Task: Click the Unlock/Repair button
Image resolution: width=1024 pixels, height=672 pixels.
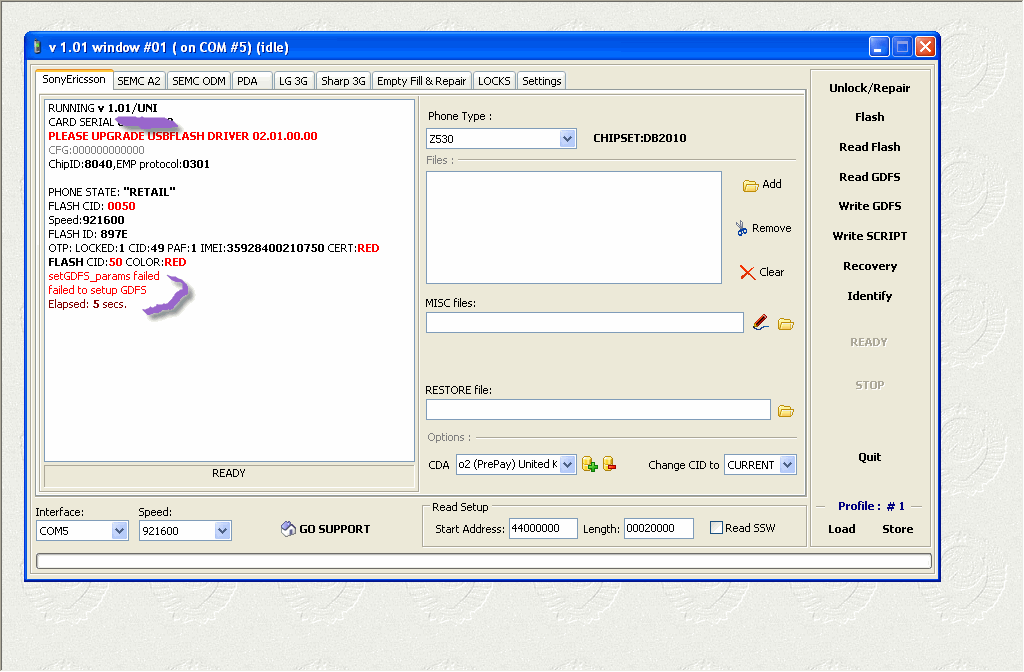Action: [x=869, y=88]
